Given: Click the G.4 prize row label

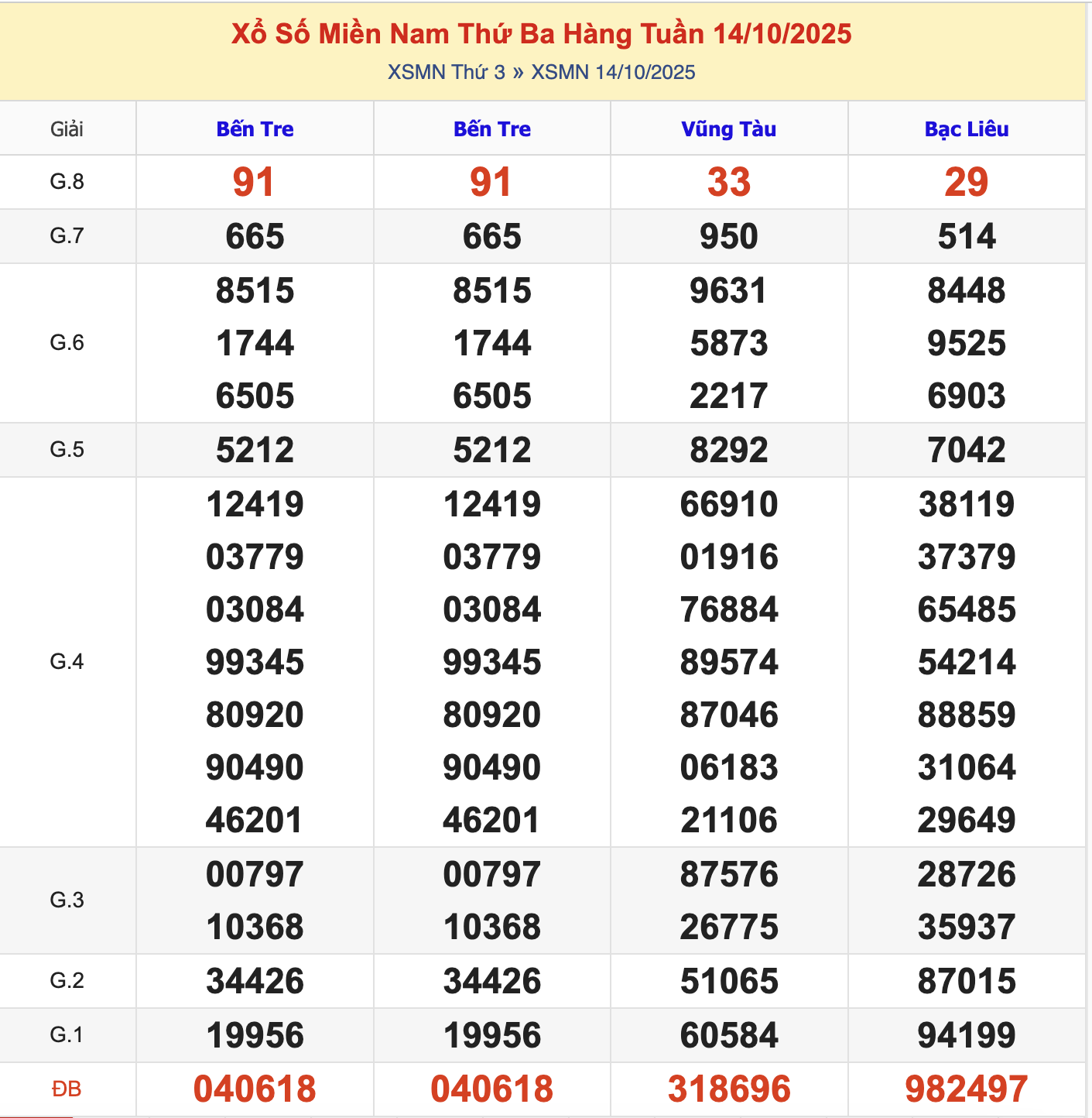Looking at the screenshot, I should (67, 662).
